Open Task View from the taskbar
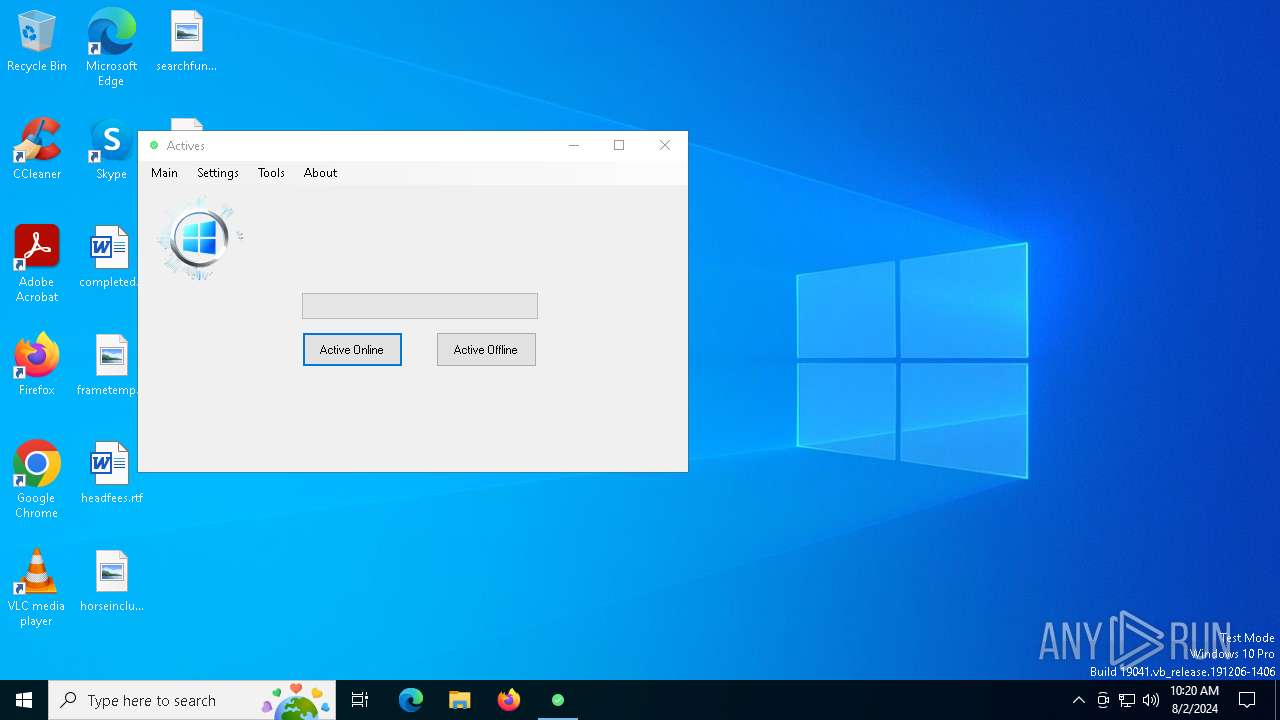 coord(360,700)
